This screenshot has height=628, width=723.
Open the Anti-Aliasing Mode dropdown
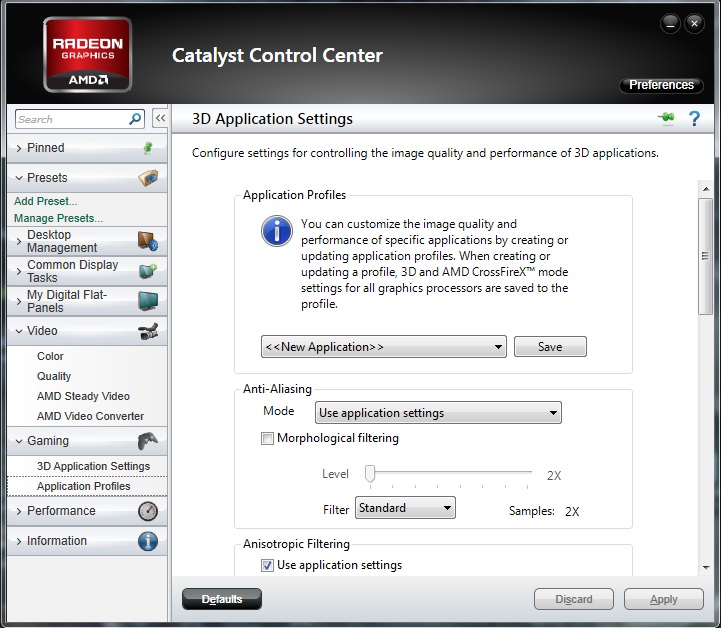pyautogui.click(x=438, y=413)
